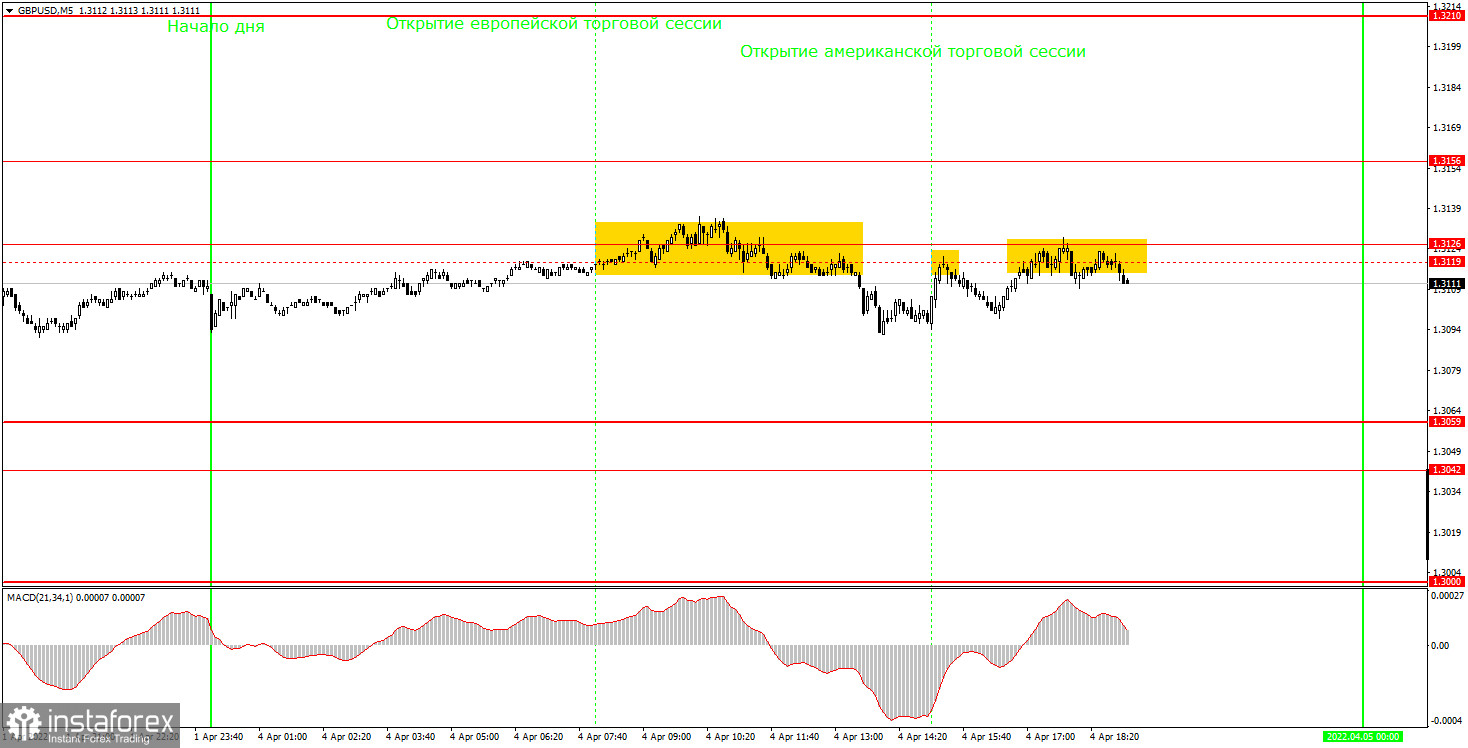The width and height of the screenshot is (1468, 748).
Task: Select the yellow rectangle near 17:00
Action: 1077,256
